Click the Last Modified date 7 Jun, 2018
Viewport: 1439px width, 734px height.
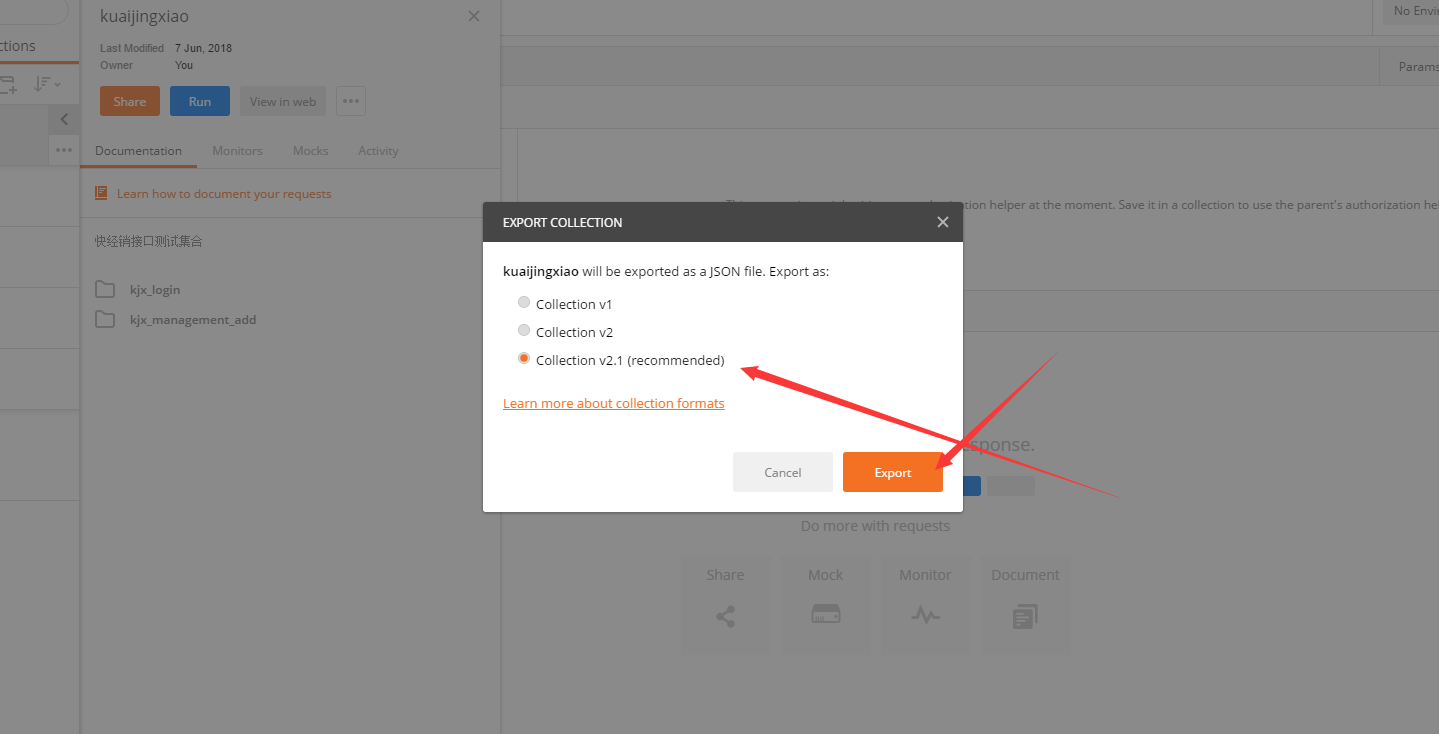point(203,48)
